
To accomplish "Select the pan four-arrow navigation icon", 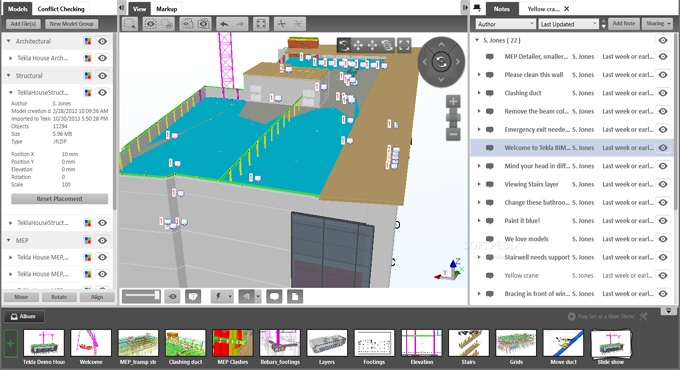I will tap(358, 45).
